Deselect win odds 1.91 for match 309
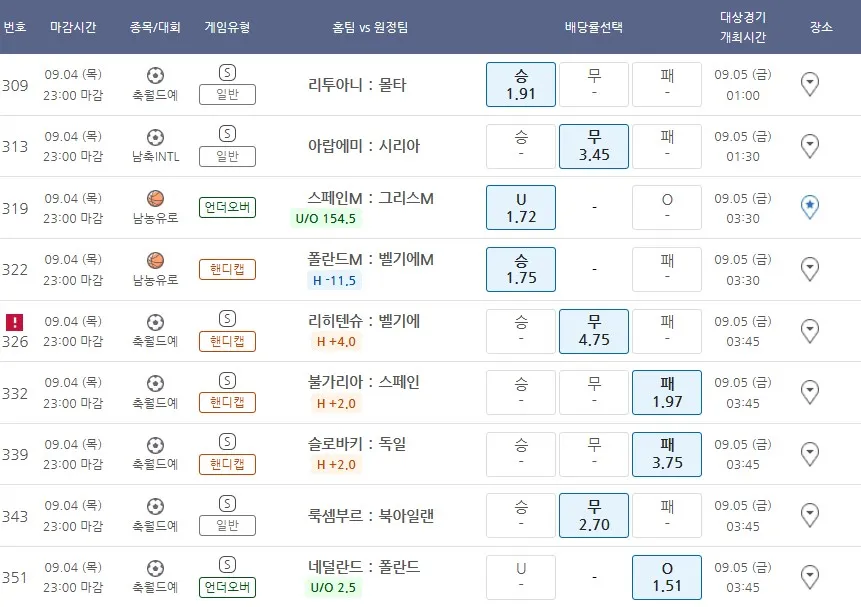The image size is (861, 607). (x=521, y=84)
